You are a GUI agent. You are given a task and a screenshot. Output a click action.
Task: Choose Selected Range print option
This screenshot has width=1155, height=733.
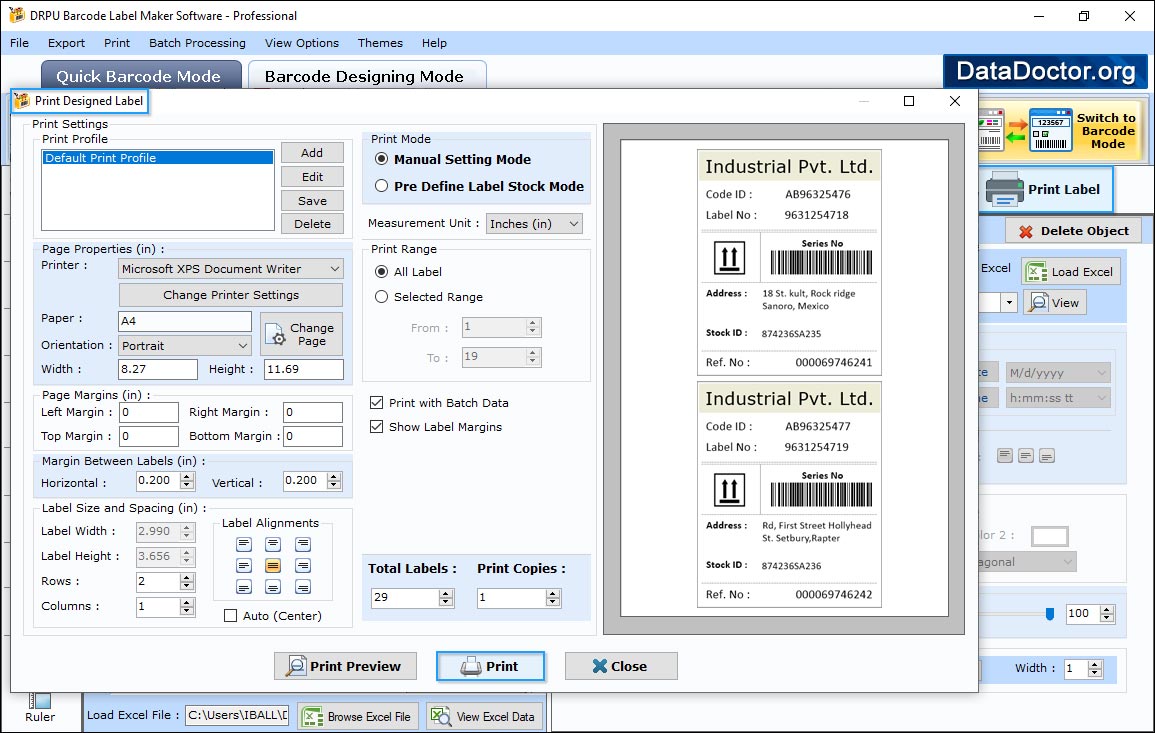click(382, 297)
